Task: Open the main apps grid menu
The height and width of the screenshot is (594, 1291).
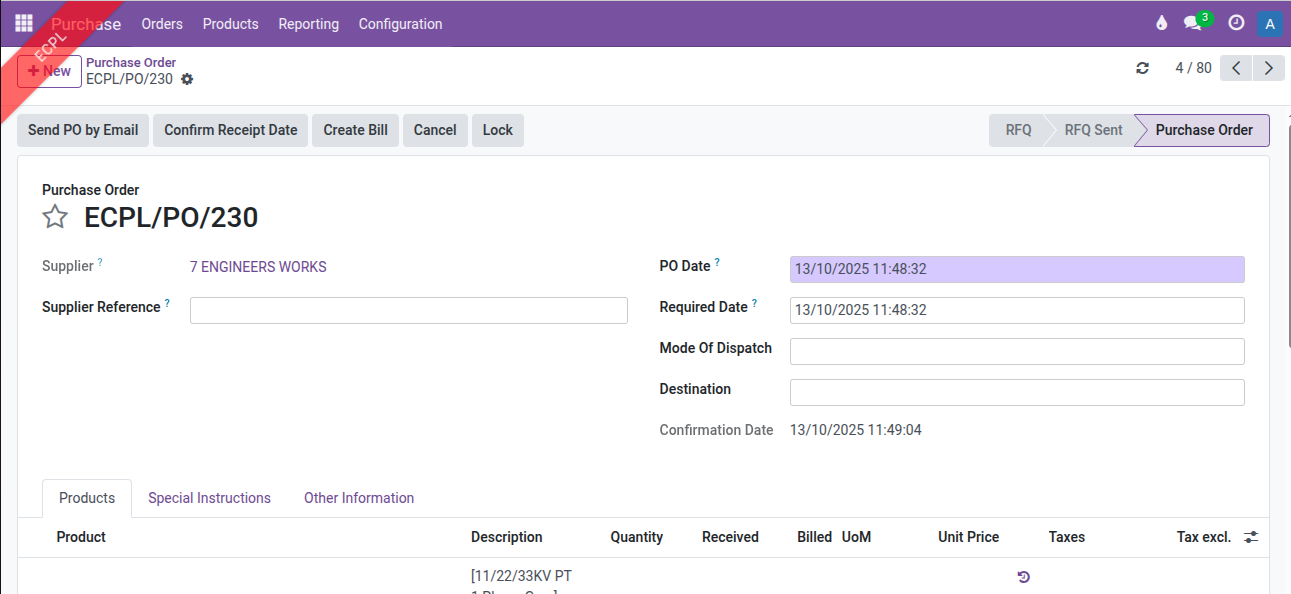Action: (x=24, y=23)
